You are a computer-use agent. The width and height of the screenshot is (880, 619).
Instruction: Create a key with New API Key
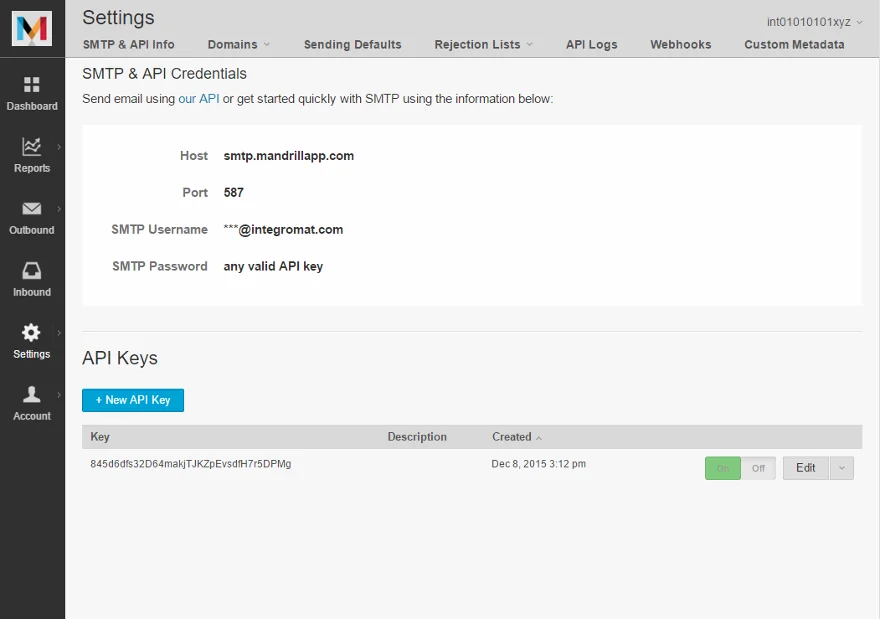click(133, 400)
